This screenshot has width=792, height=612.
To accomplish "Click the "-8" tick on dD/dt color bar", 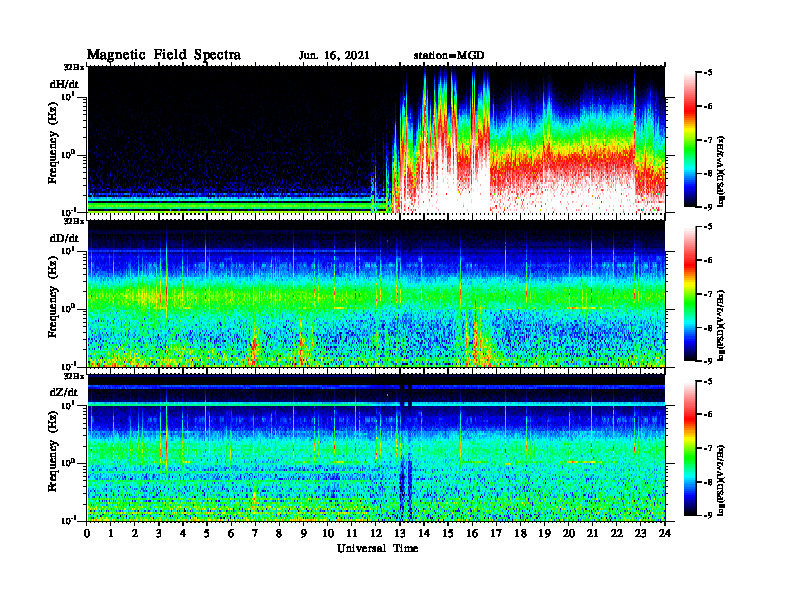I will click(708, 328).
